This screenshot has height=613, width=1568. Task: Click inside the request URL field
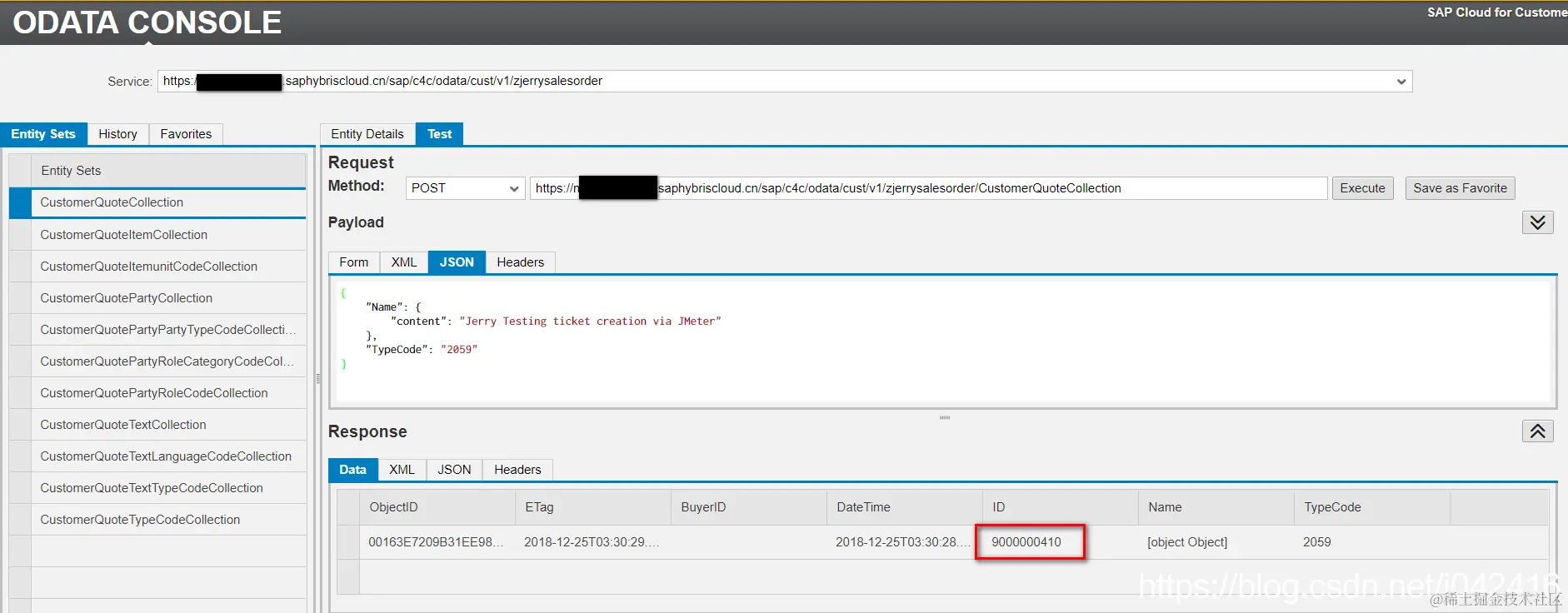click(928, 188)
